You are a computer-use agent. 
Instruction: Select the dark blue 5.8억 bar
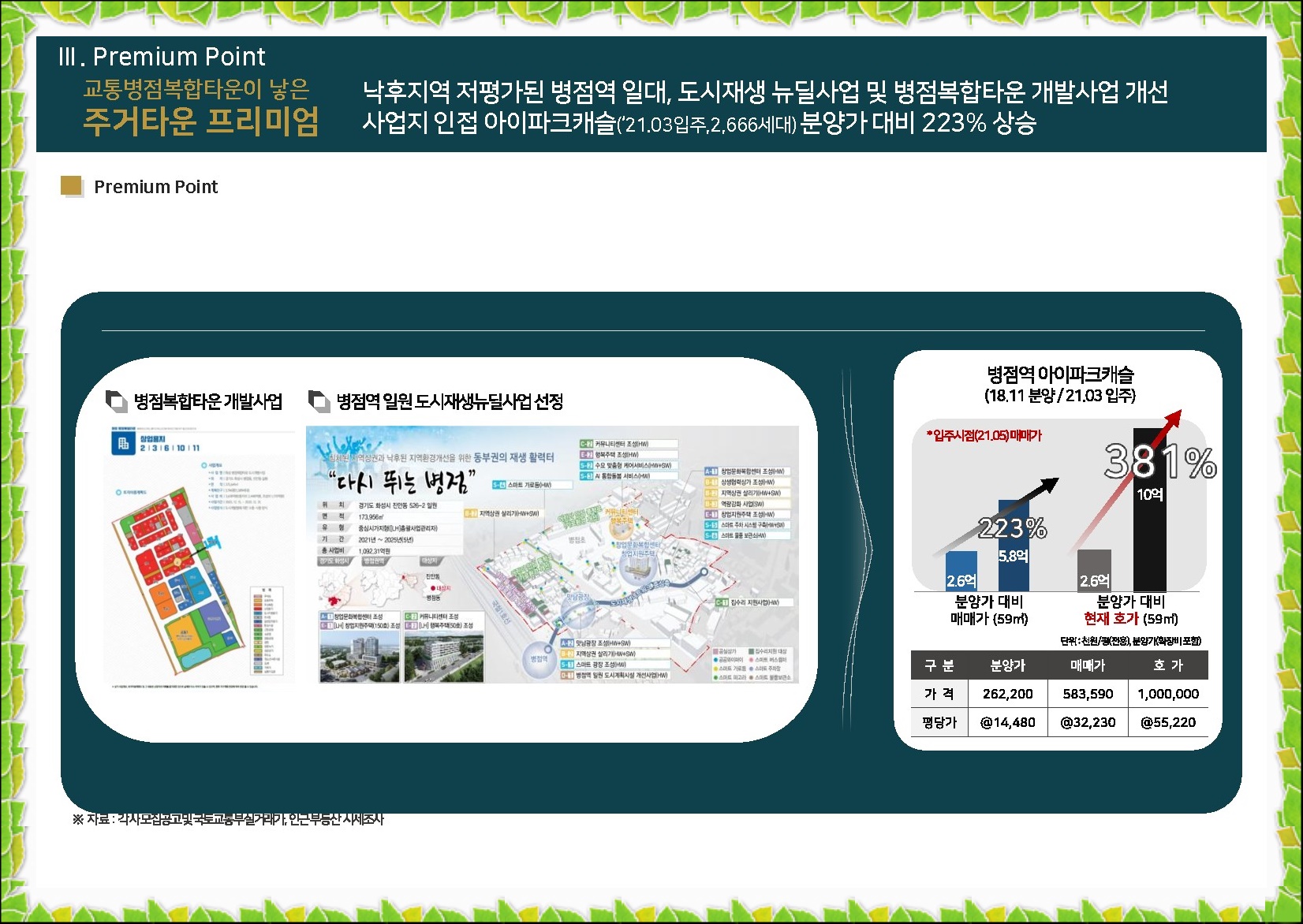coord(1014,546)
